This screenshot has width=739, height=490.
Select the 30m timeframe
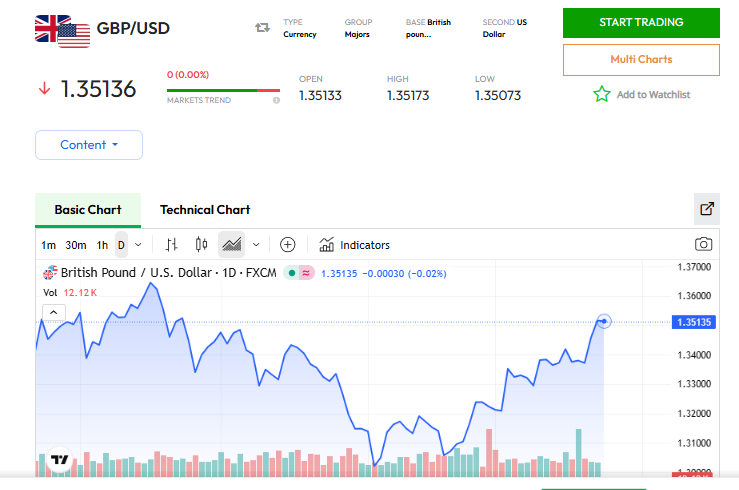(76, 245)
